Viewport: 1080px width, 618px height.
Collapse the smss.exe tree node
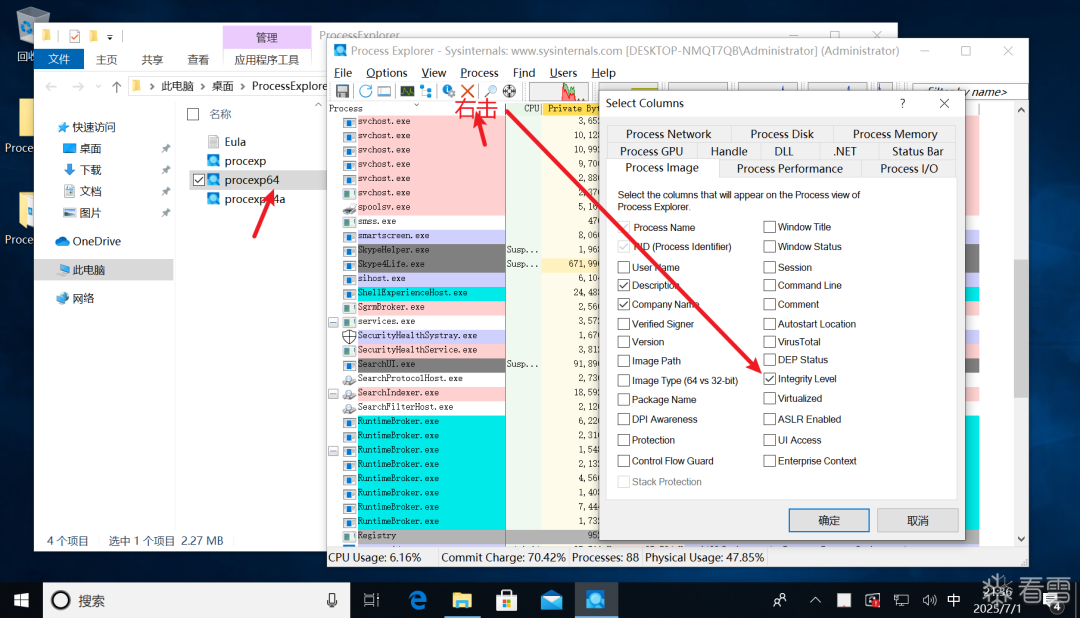pos(332,221)
